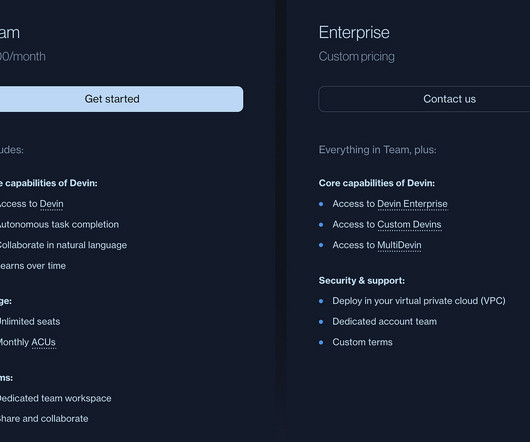Open the Devin Enterprise tooltip link
The image size is (530, 442).
(x=412, y=204)
